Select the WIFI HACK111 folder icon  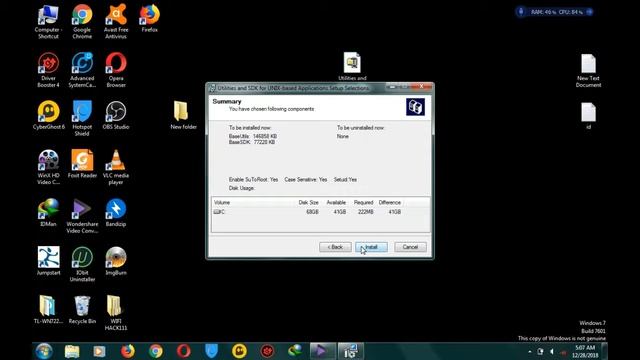116,313
